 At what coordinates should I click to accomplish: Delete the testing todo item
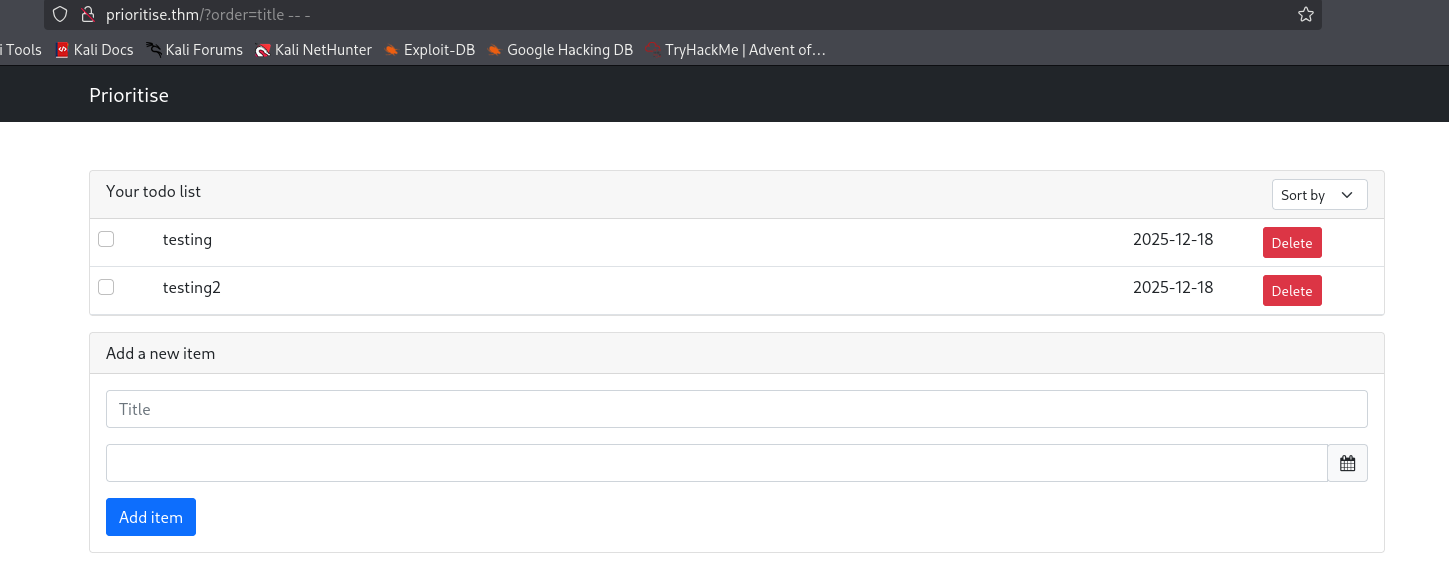(1291, 243)
